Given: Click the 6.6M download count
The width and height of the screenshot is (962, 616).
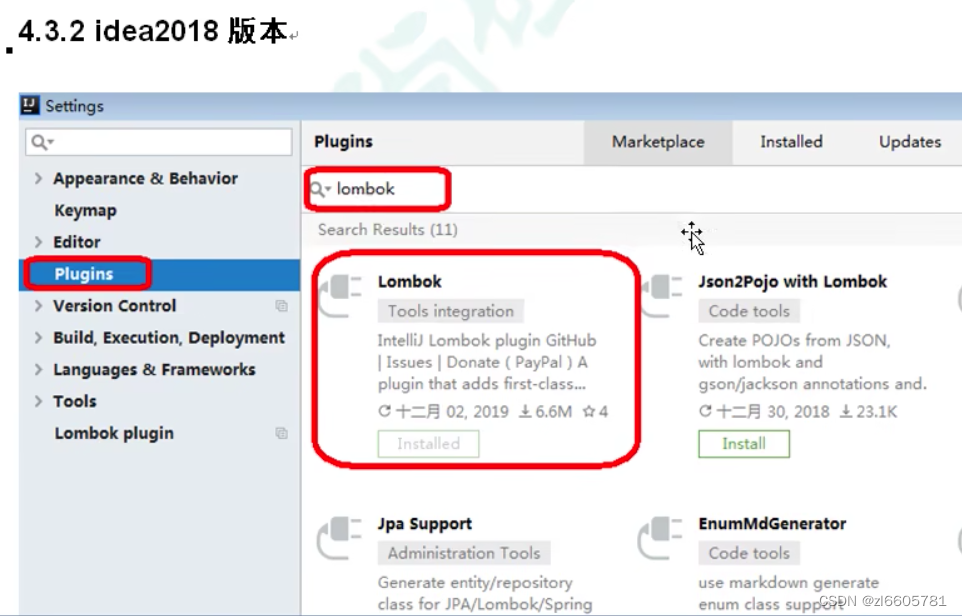Looking at the screenshot, I should click(x=553, y=411).
